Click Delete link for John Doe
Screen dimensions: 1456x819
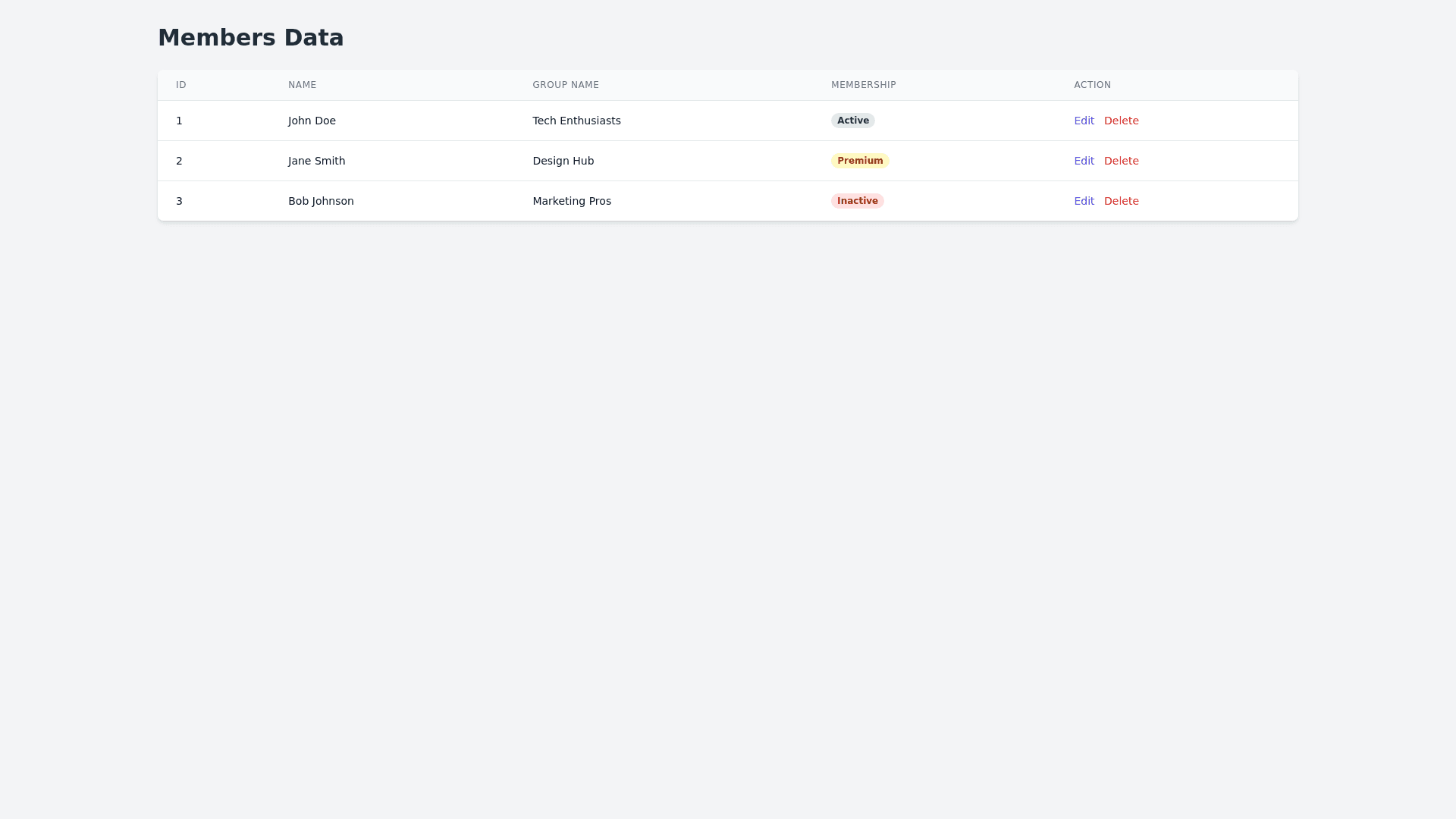(1121, 121)
